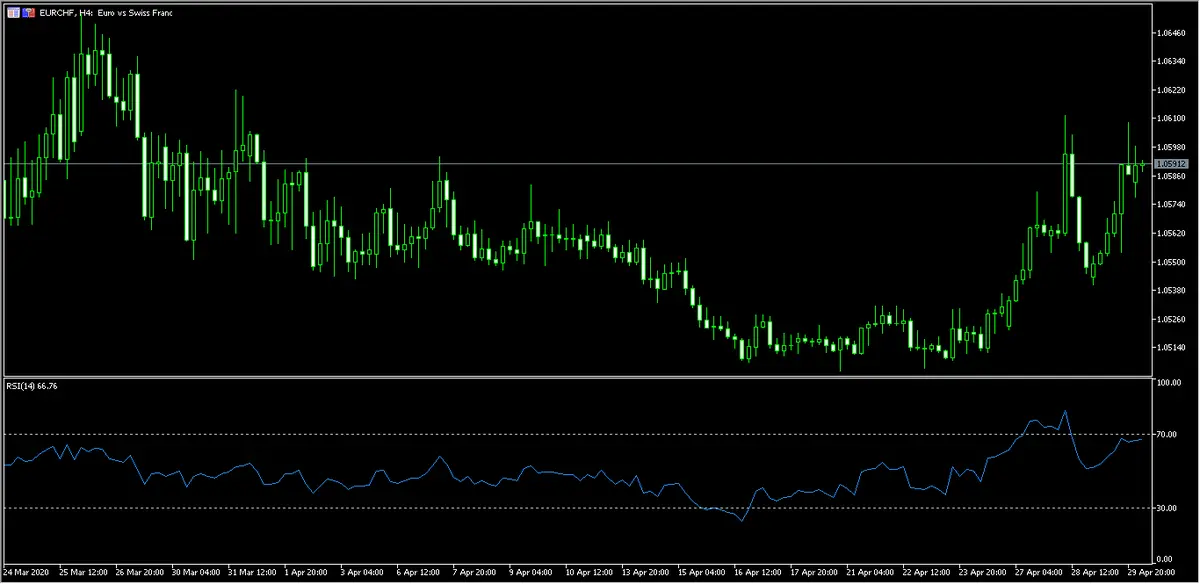The height and width of the screenshot is (584, 1200).
Task: Click the 0.00 RSI scale label
Action: pyautogui.click(x=1165, y=558)
